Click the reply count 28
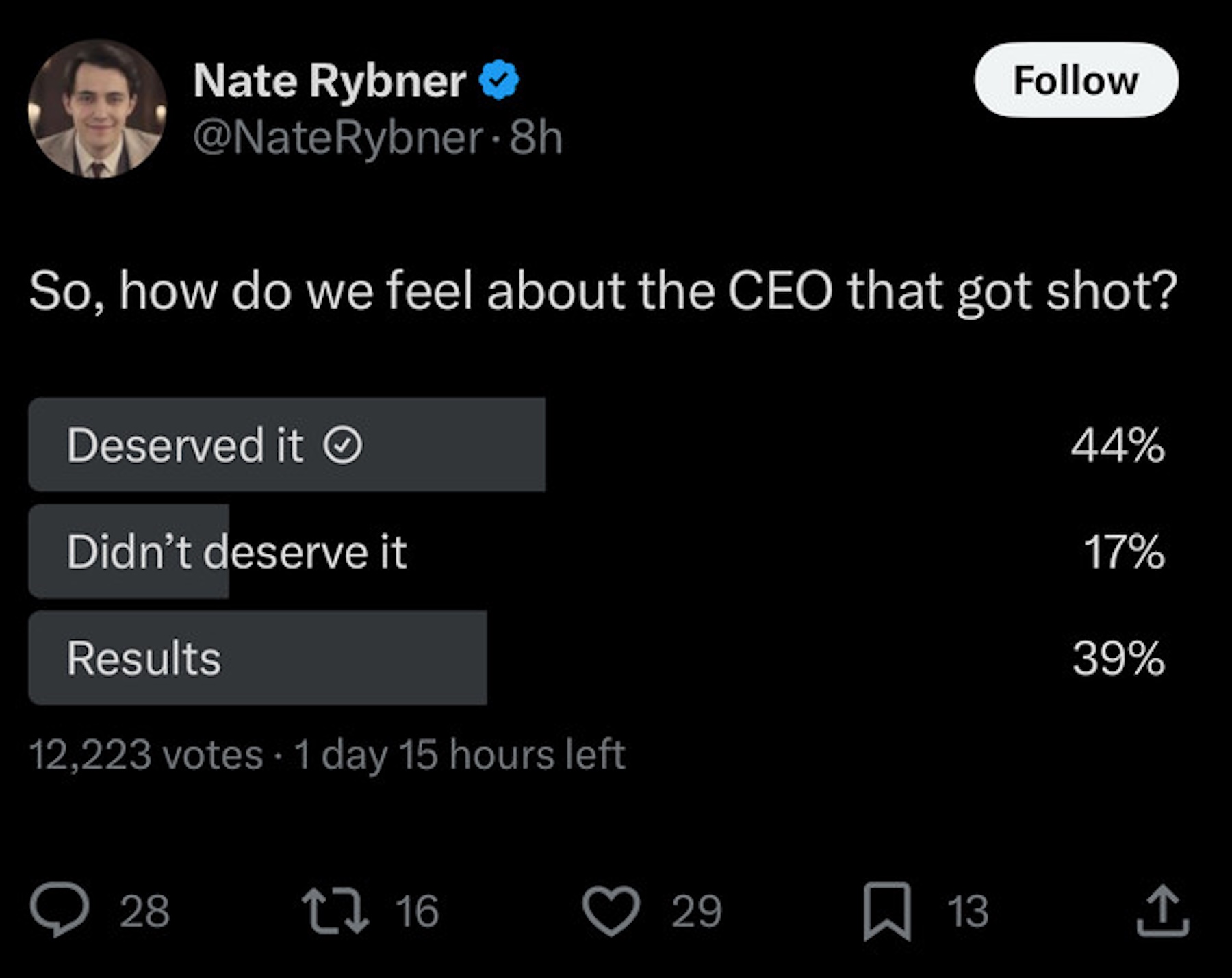 click(144, 911)
